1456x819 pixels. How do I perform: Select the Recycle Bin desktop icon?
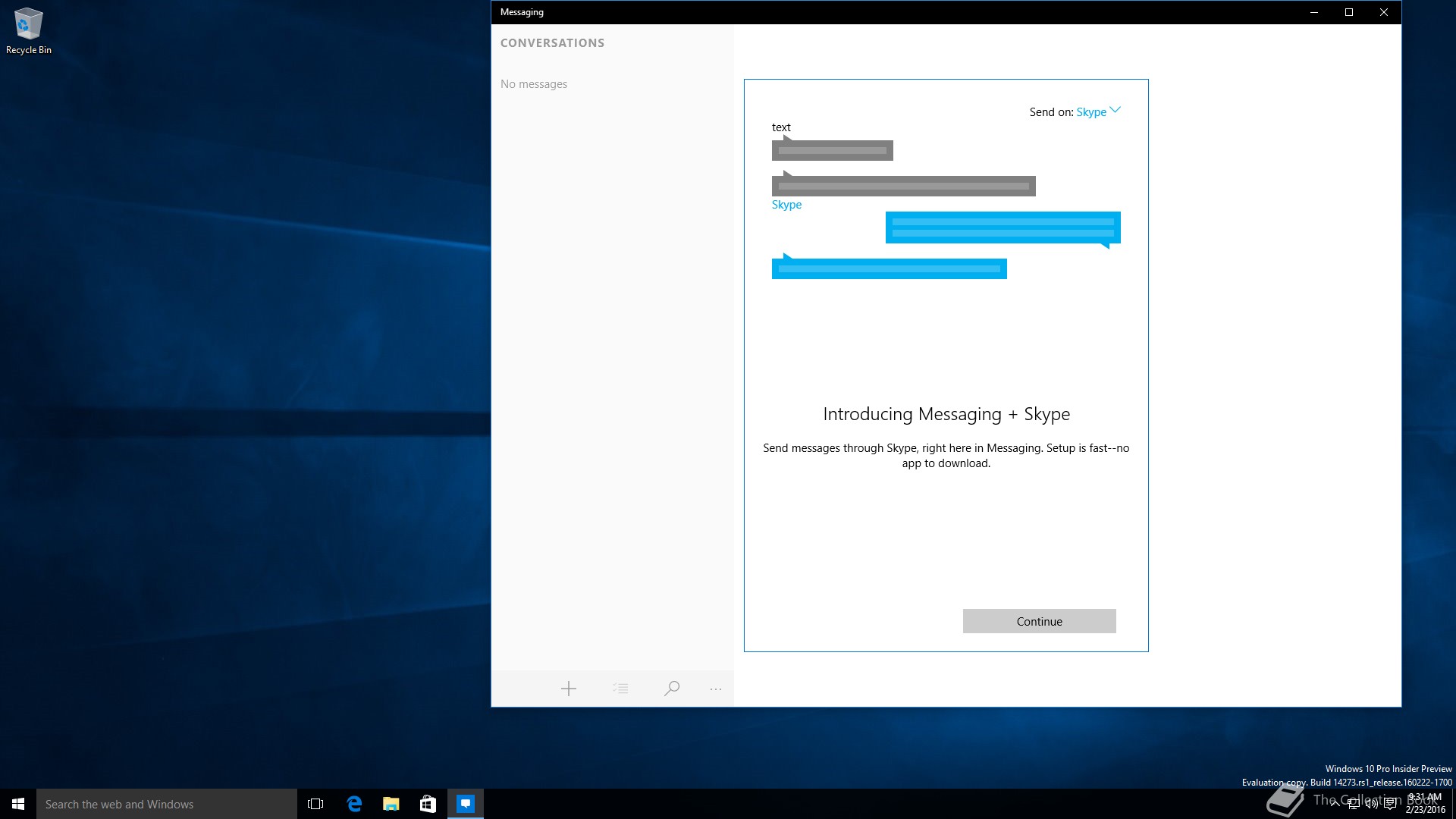29,31
